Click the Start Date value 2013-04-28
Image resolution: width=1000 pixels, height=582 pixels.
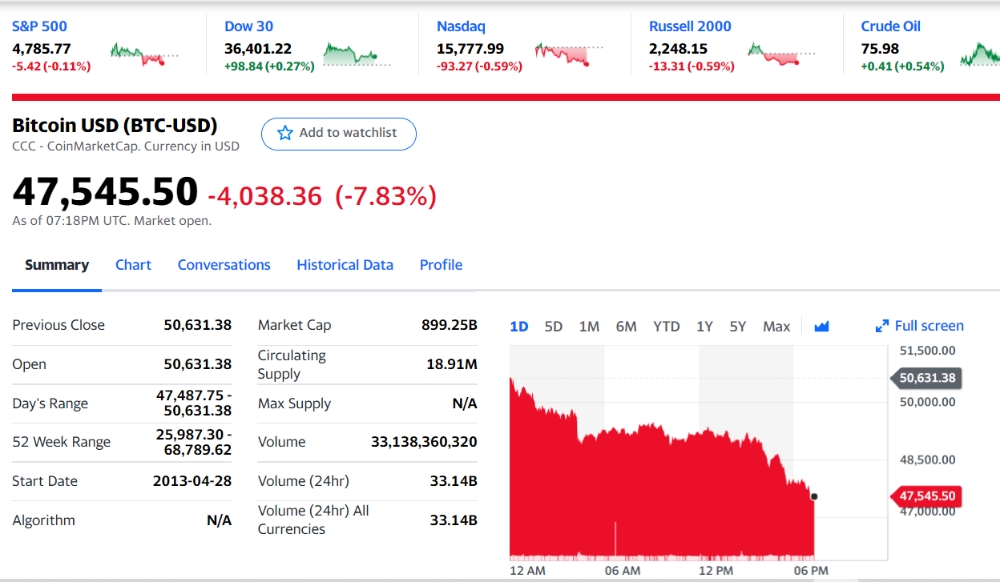[192, 481]
